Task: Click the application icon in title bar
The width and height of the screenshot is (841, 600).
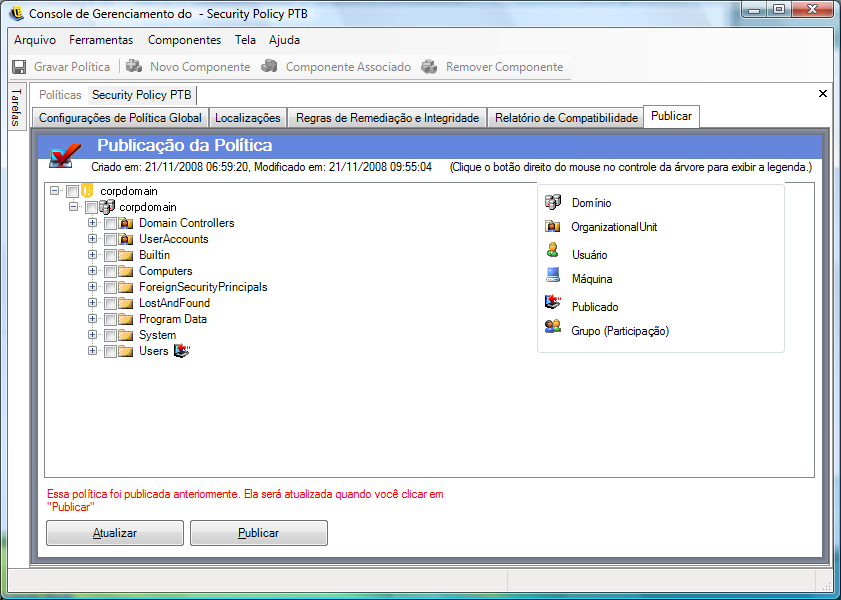Action: click(x=17, y=13)
